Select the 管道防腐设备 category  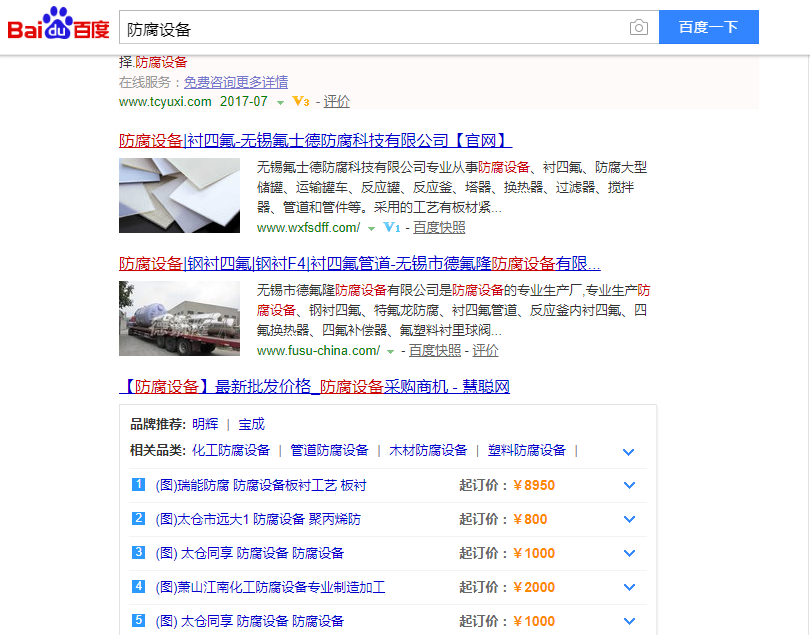click(x=329, y=451)
